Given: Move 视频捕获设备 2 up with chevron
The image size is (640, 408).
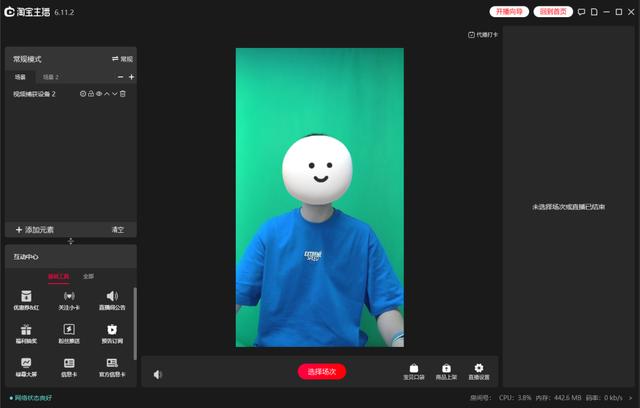Looking at the screenshot, I should (107, 94).
